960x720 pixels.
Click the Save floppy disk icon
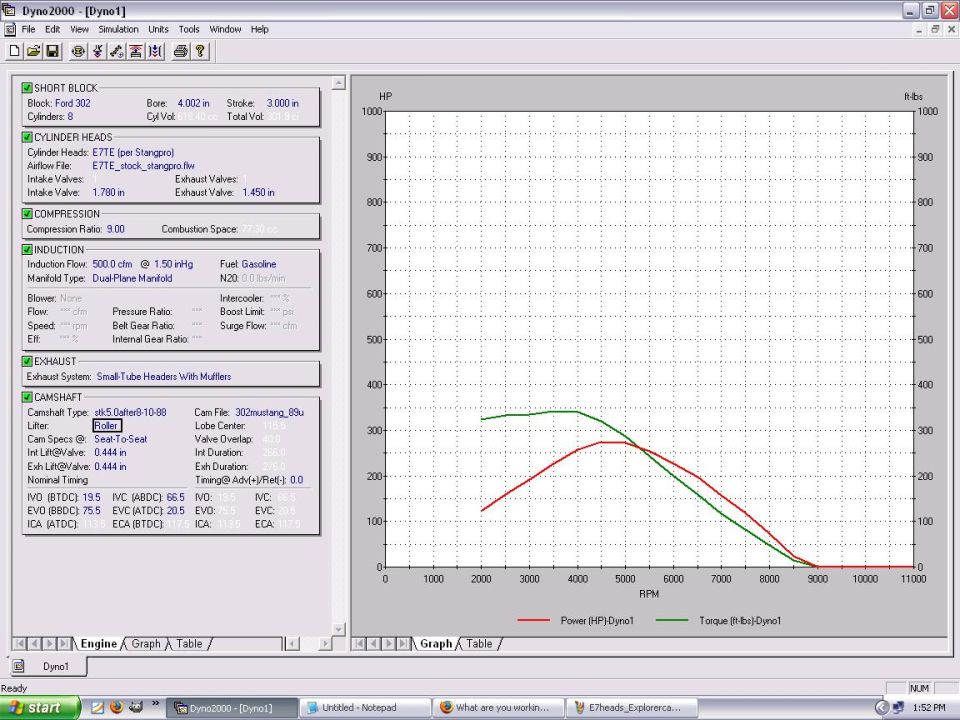tap(53, 51)
